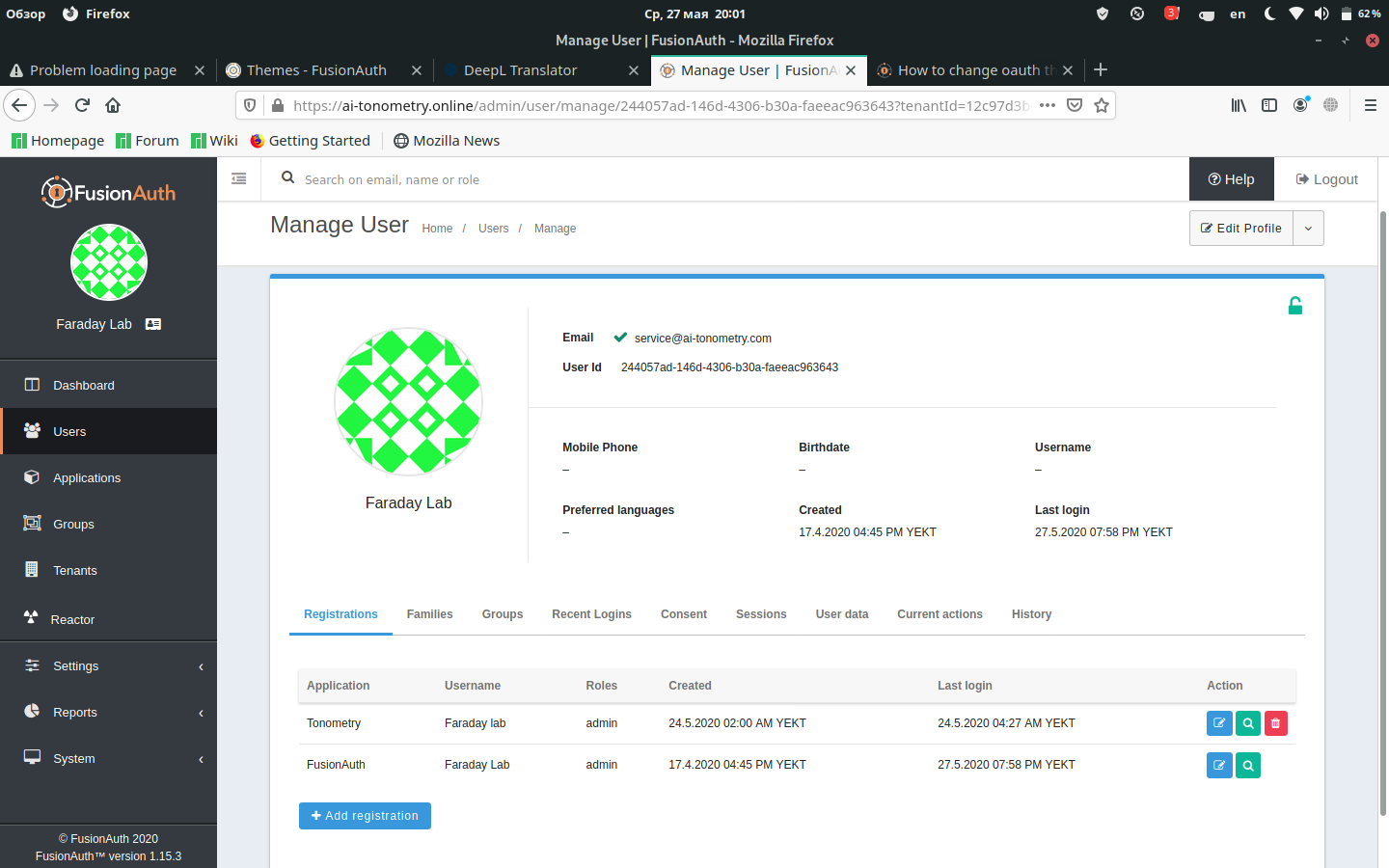This screenshot has width=1389, height=868.
Task: Expand the System sidebar section
Action: pos(108,758)
